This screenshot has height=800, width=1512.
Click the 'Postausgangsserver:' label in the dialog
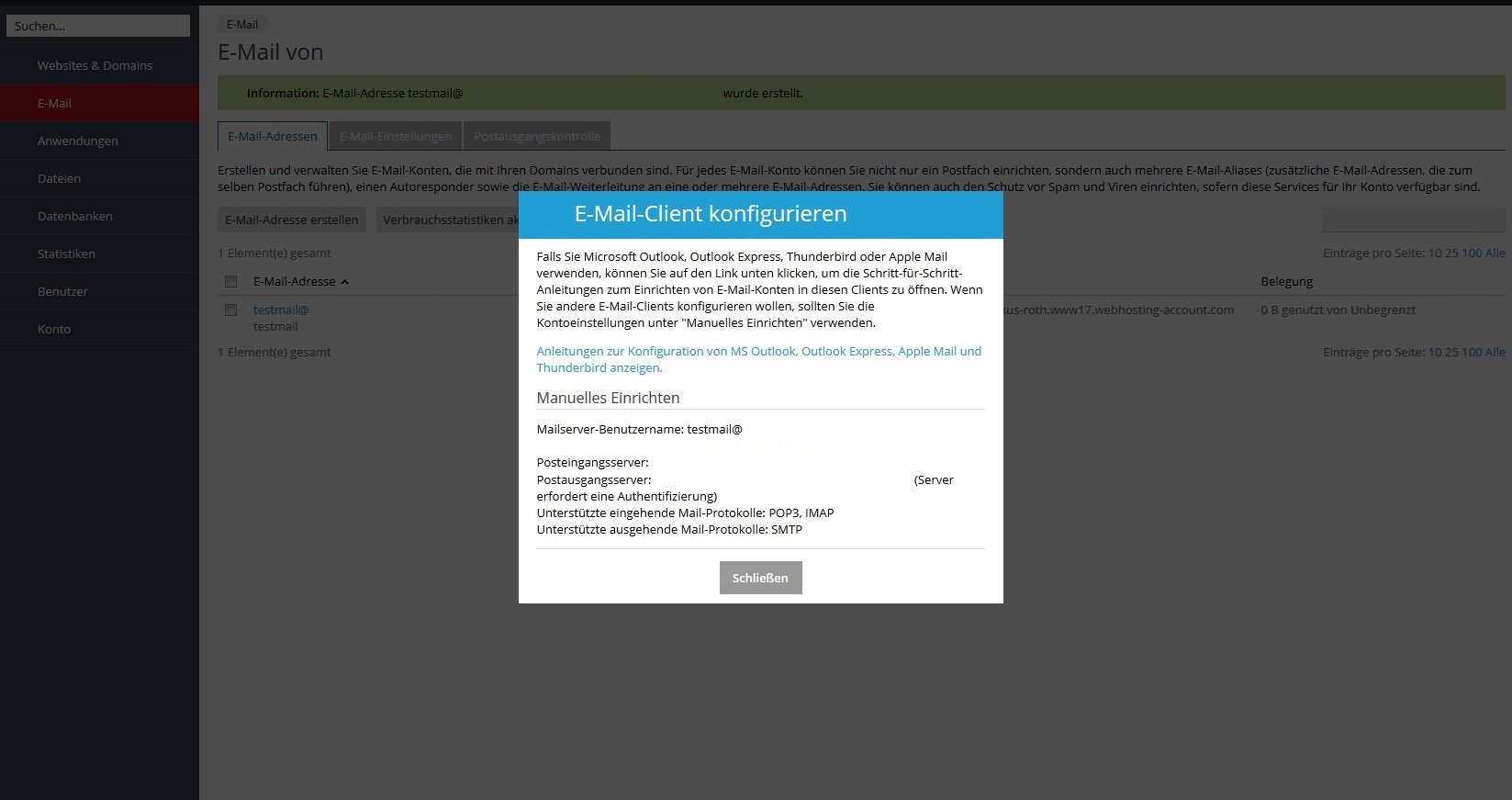[594, 479]
